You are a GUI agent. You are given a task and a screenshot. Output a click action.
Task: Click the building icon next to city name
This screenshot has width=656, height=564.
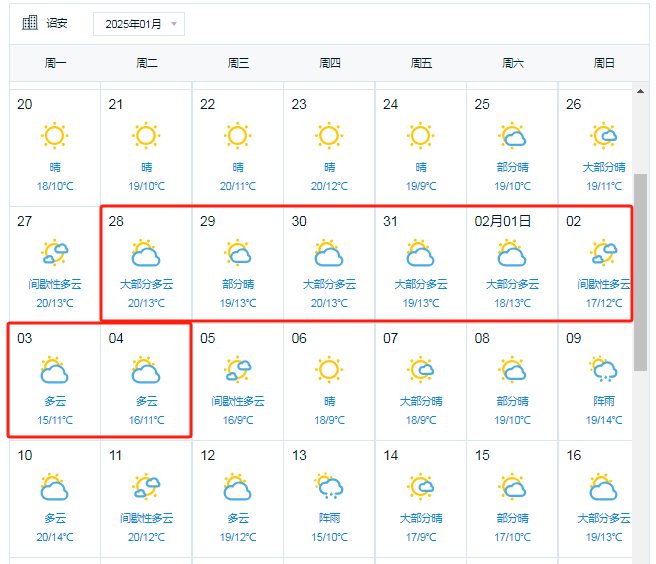pos(30,23)
